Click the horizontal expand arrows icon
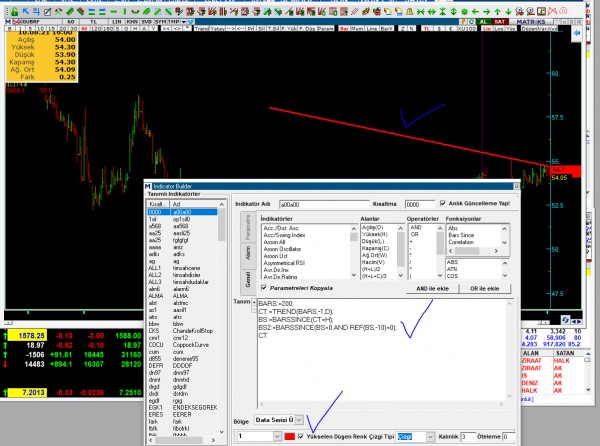 432,11
